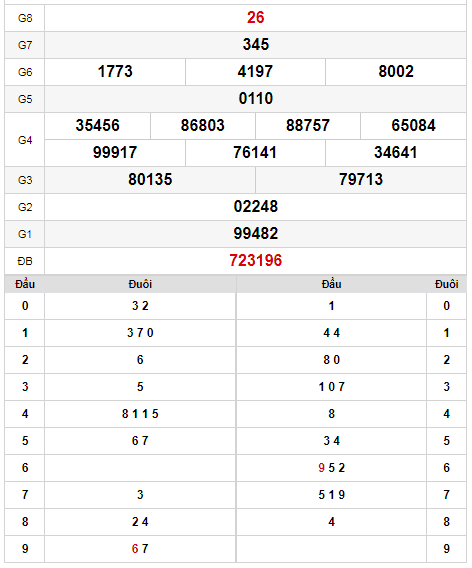The width and height of the screenshot is (472, 568).
Task: Click the G6 prize label
Action: (25, 72)
